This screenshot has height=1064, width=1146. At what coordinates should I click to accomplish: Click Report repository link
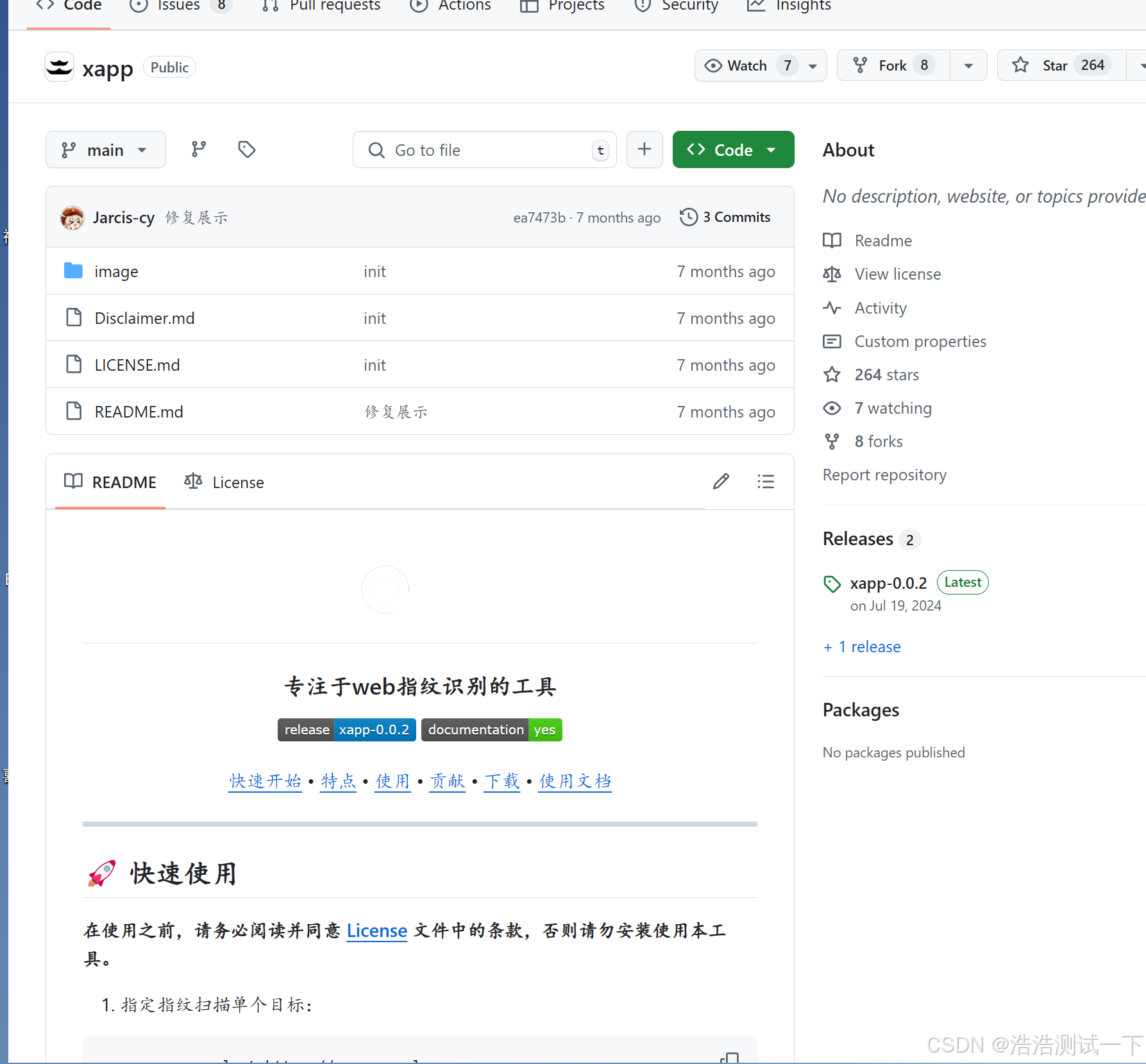click(884, 475)
